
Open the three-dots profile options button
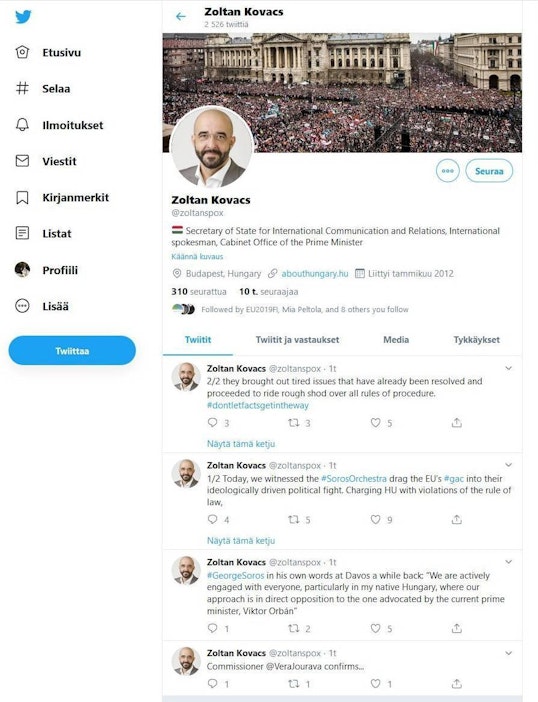[448, 171]
